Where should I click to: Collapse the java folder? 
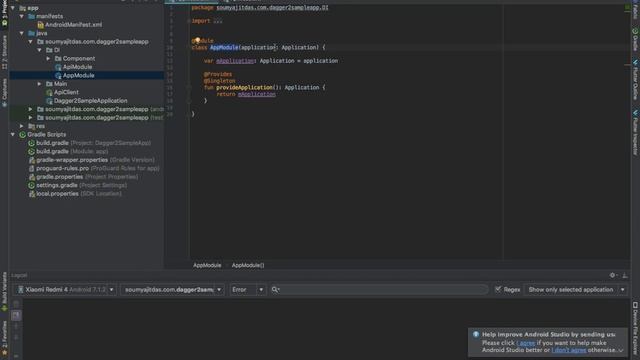(x=22, y=33)
